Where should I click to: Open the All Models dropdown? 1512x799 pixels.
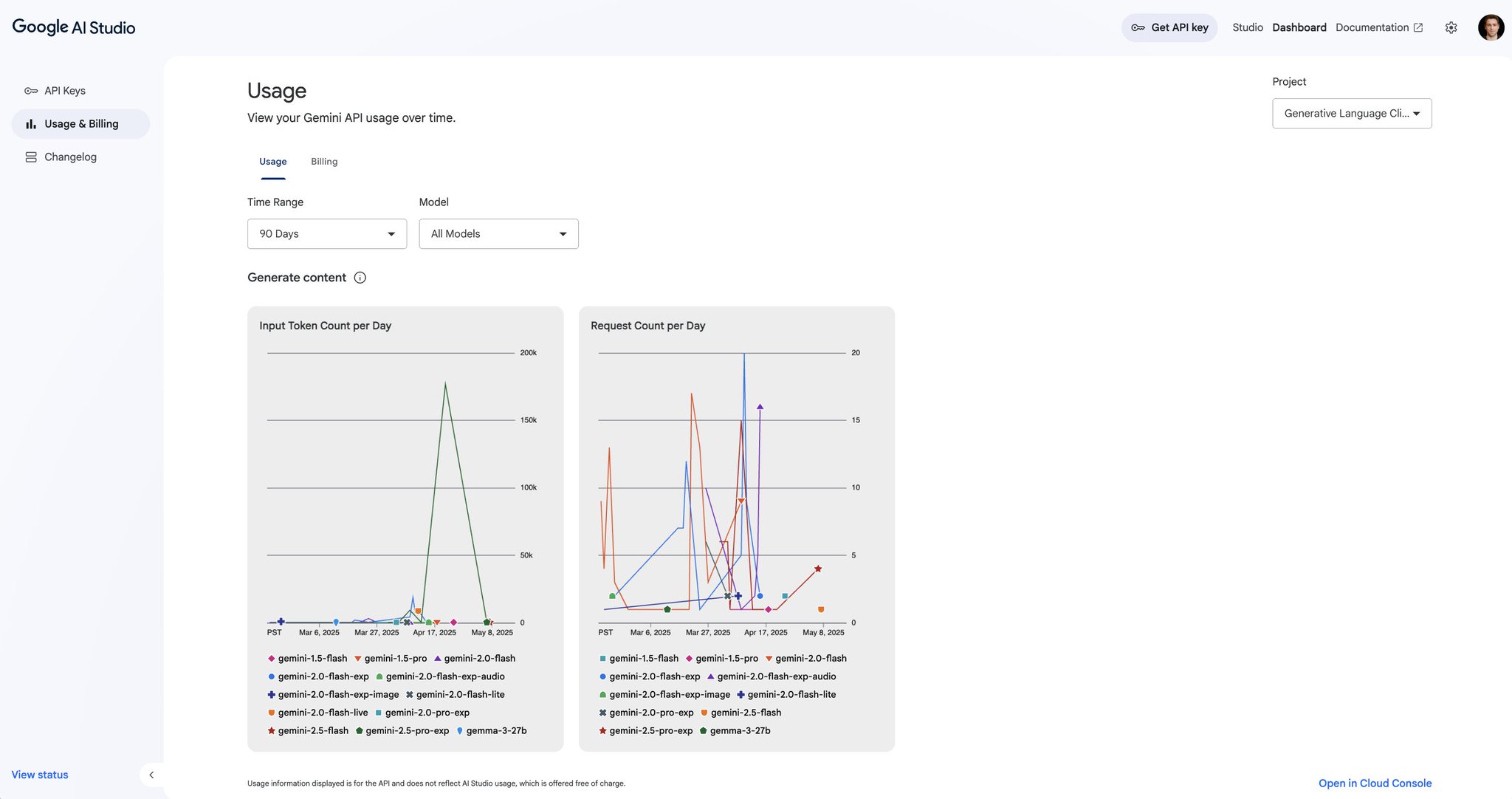[x=499, y=234]
